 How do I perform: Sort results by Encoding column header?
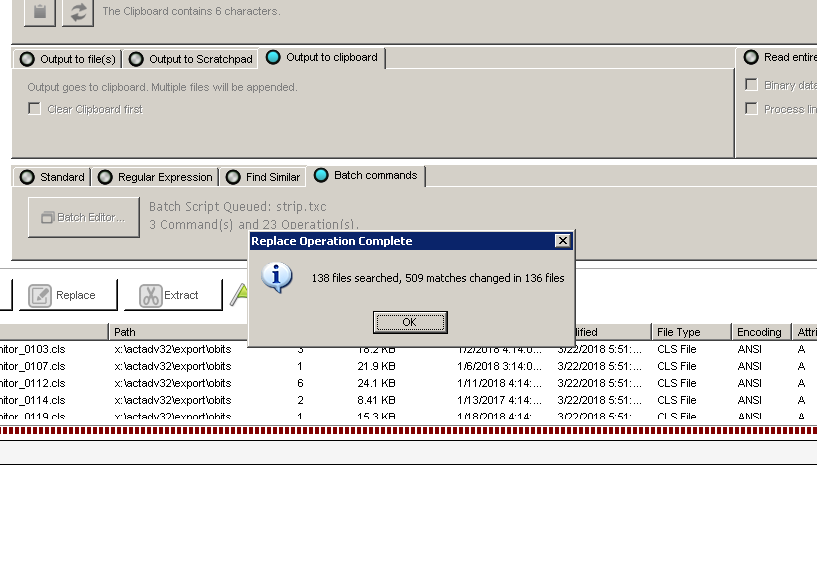pos(759,332)
